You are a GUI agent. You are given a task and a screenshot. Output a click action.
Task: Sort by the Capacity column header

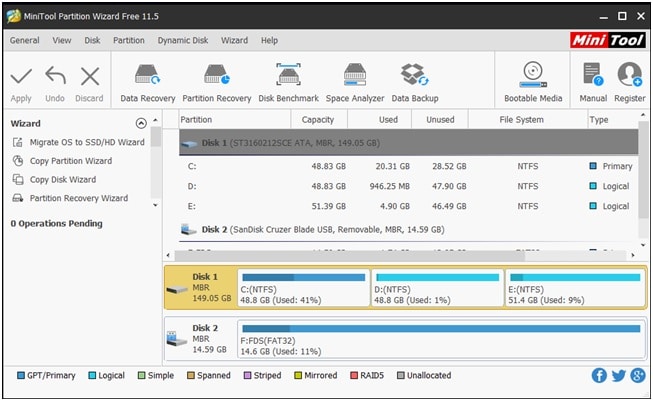pyautogui.click(x=319, y=120)
